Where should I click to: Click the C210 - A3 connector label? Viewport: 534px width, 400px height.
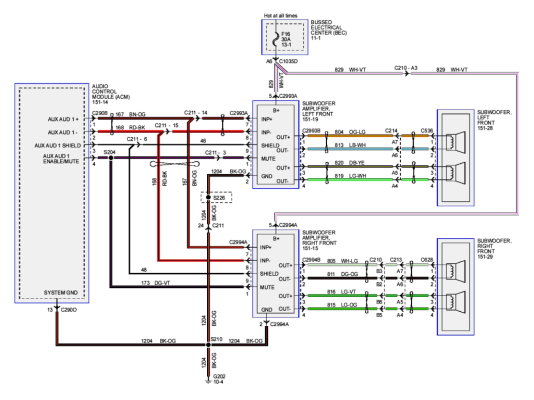tap(406, 68)
